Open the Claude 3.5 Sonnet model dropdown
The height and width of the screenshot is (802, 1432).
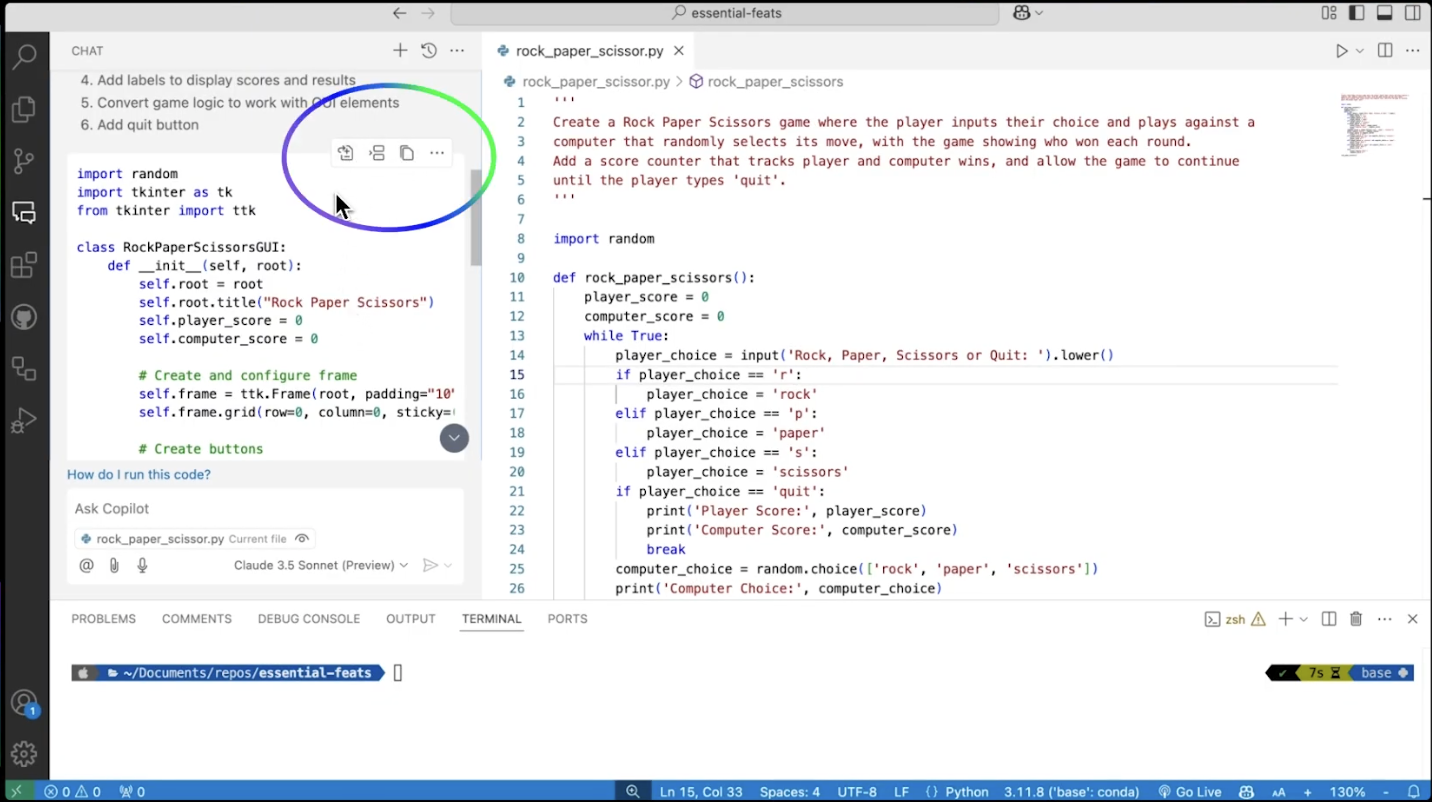click(x=320, y=565)
